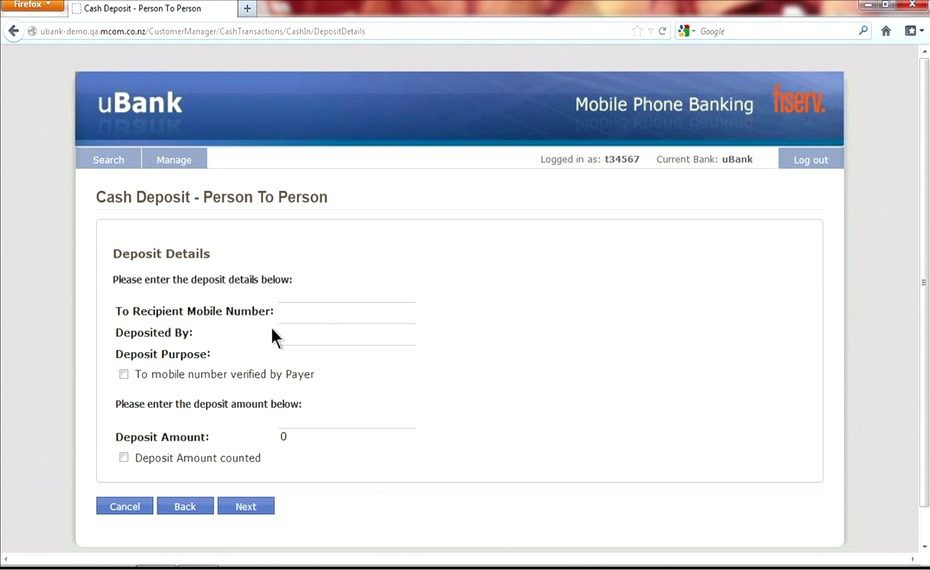Click the Deposit Details heading
The image size is (930, 570).
pos(161,254)
